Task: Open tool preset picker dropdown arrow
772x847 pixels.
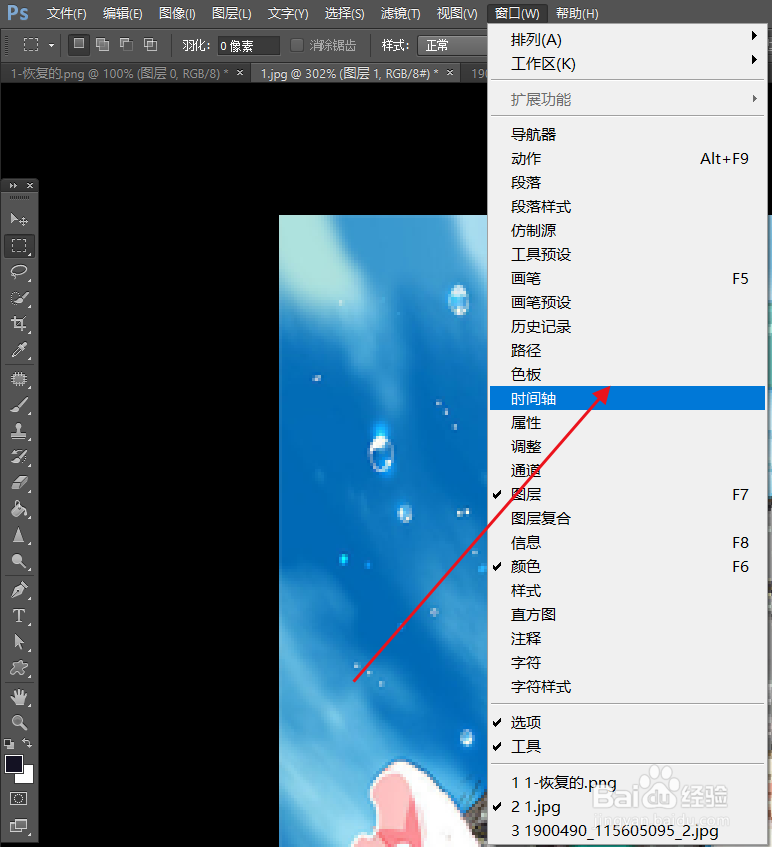Action: click(51, 45)
